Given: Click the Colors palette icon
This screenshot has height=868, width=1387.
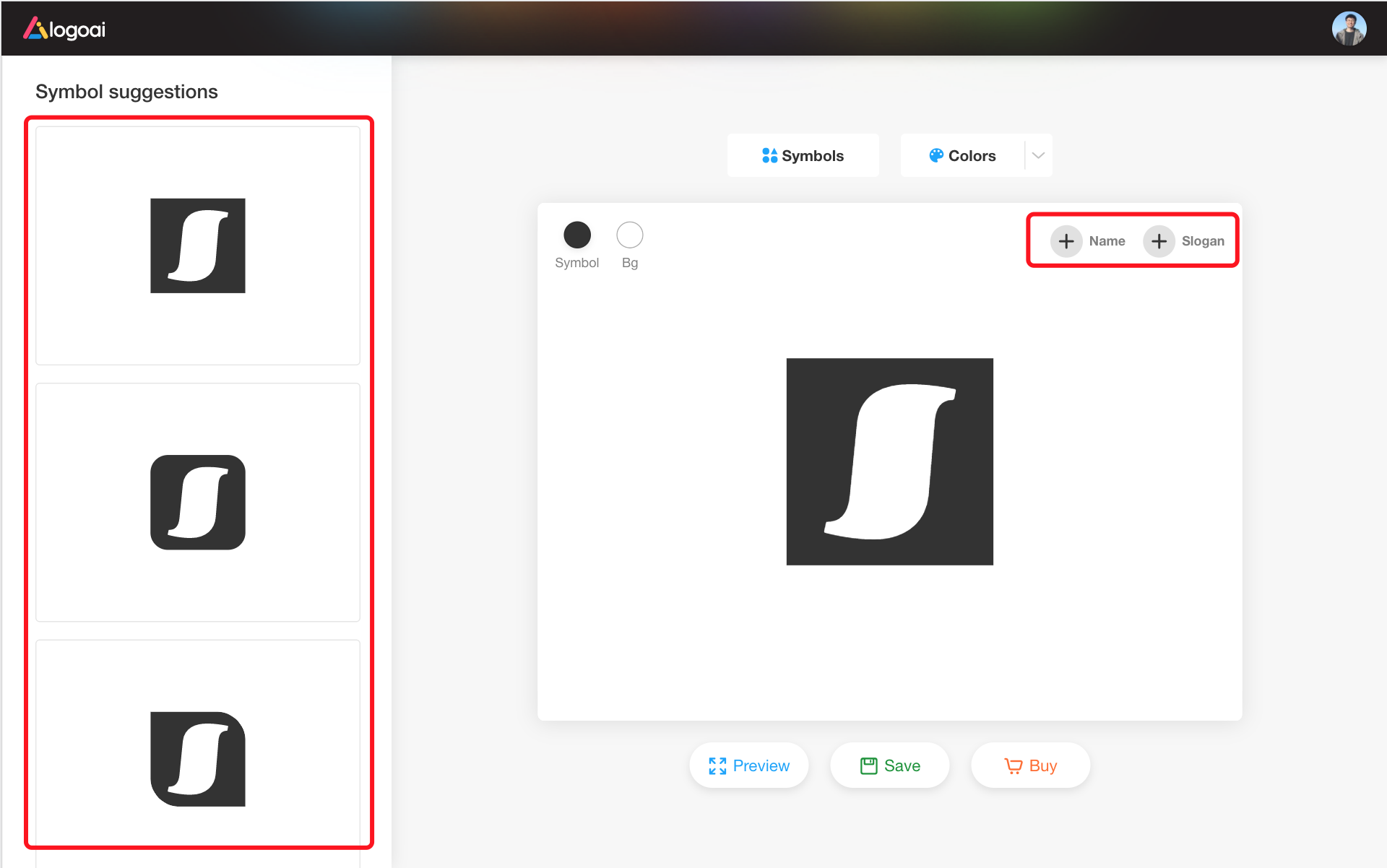Looking at the screenshot, I should tap(936, 155).
